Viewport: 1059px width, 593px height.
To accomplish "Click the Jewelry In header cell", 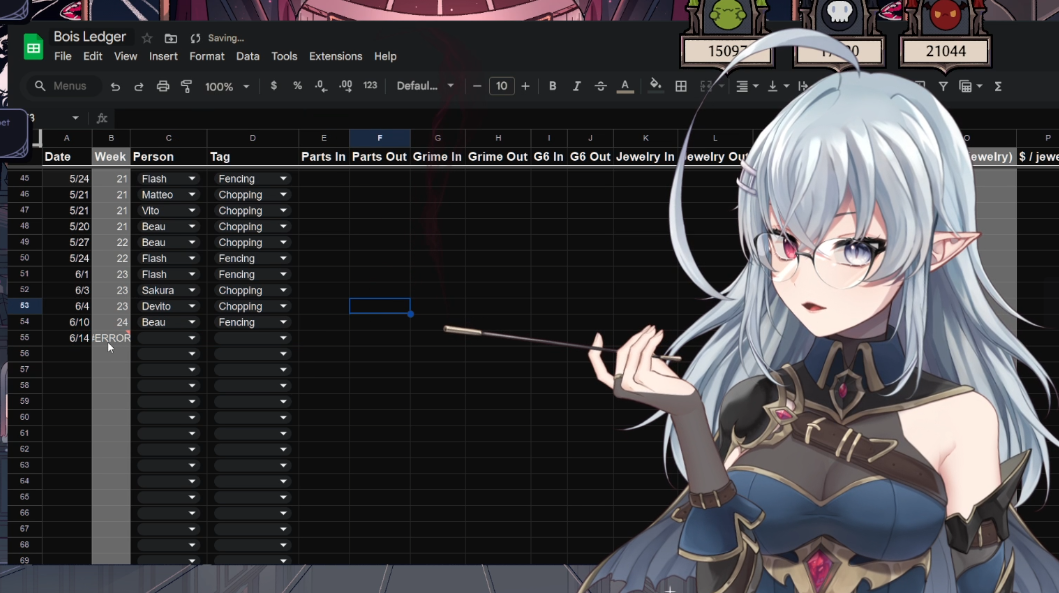I will (645, 157).
